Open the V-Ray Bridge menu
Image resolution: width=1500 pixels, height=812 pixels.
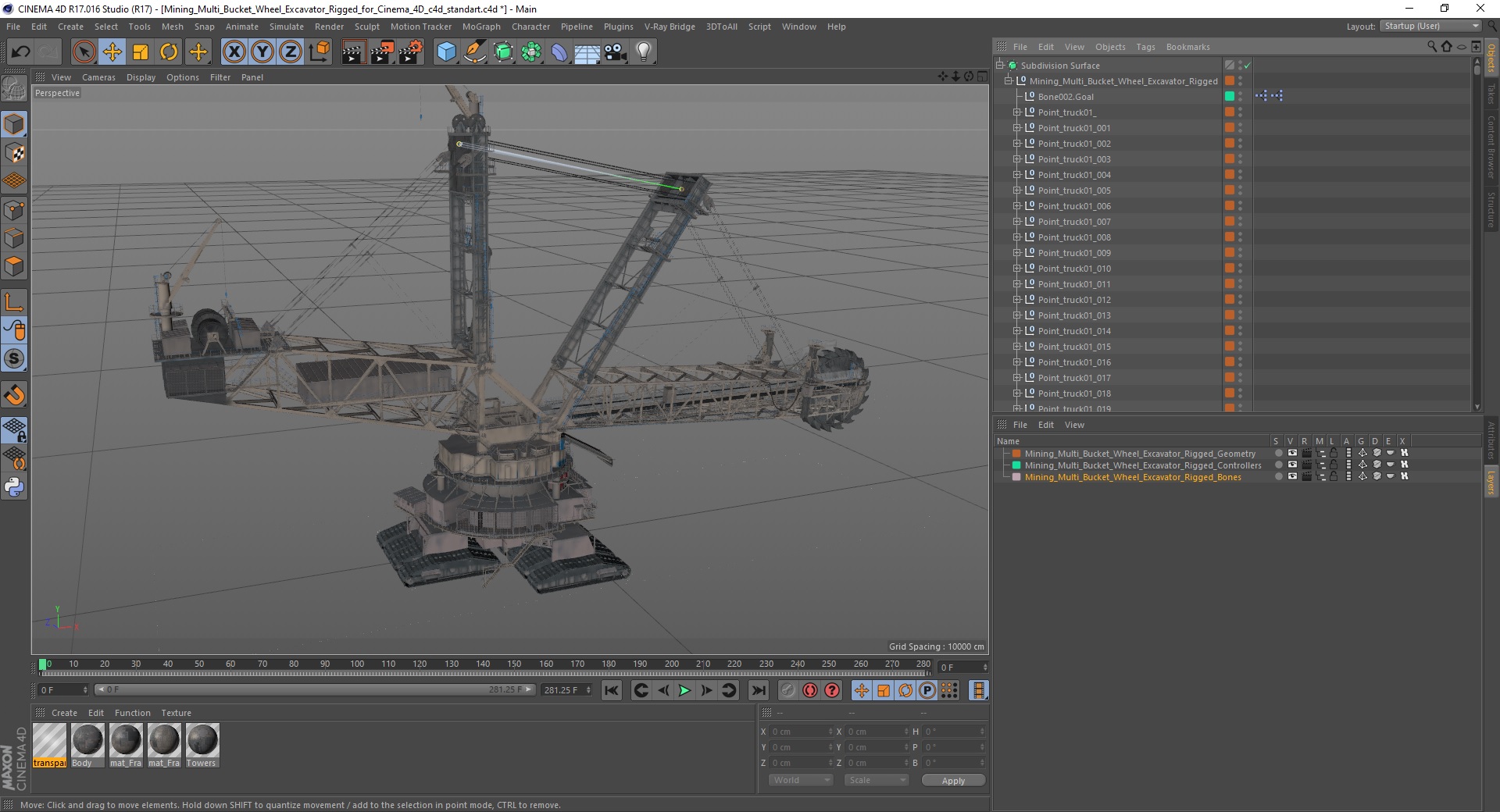[x=670, y=27]
